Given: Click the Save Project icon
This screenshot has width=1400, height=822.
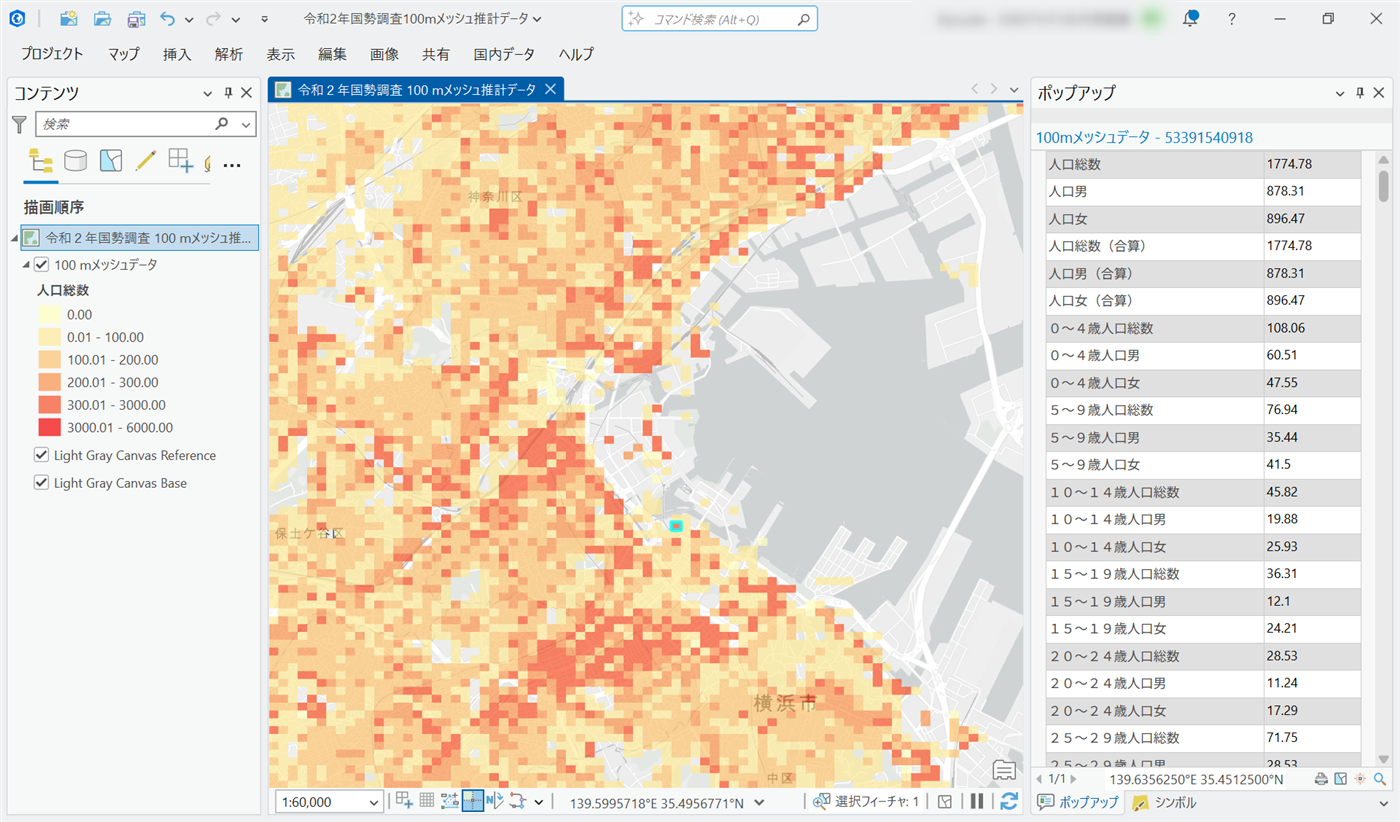Looking at the screenshot, I should tap(135, 19).
